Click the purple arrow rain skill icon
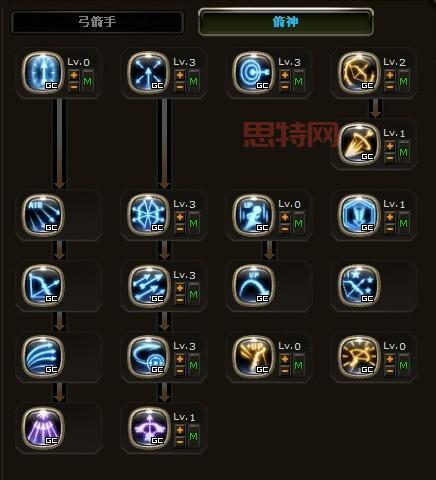Viewport: 436px width, 480px height. (x=43, y=427)
